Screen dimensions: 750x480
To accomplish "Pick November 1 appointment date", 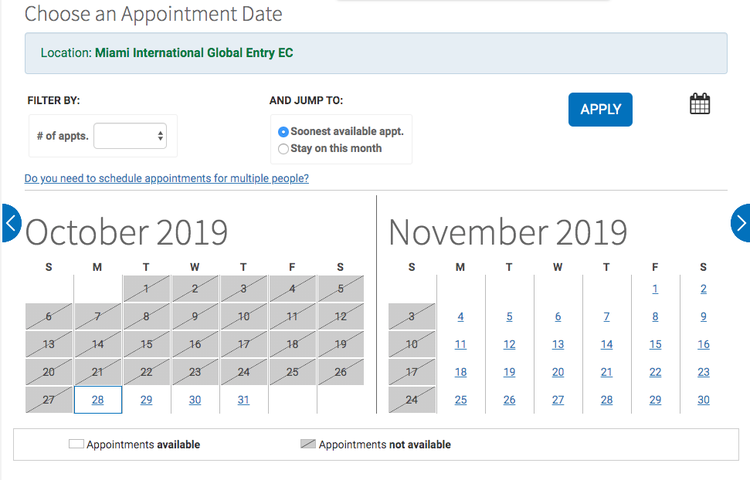I will tap(655, 289).
